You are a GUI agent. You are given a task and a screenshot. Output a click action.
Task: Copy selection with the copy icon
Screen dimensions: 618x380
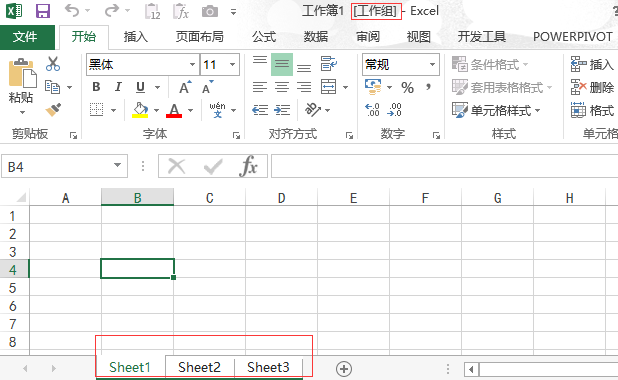click(52, 87)
